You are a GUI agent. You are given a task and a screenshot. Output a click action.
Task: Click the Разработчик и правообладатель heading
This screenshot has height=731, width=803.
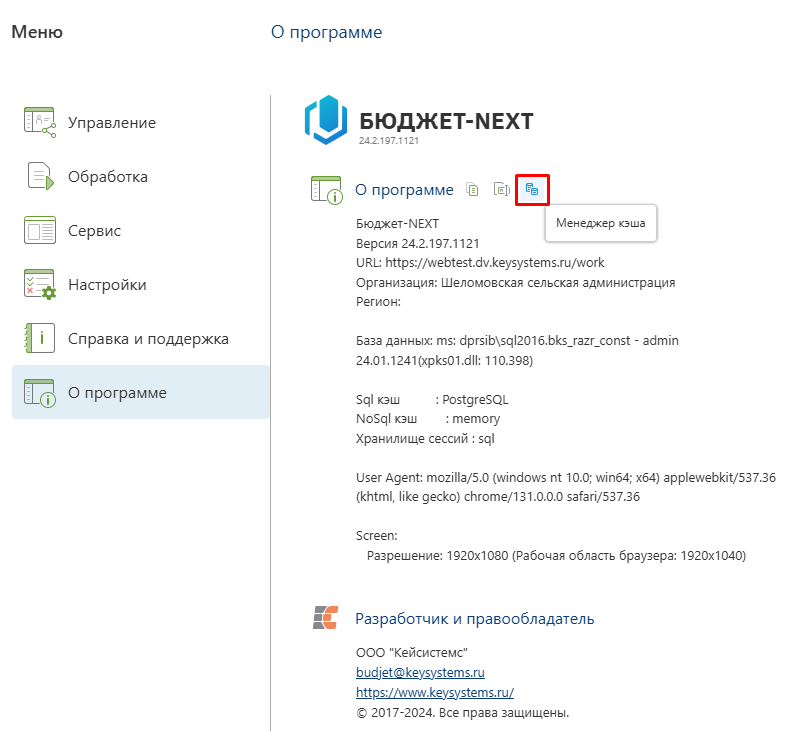[475, 619]
